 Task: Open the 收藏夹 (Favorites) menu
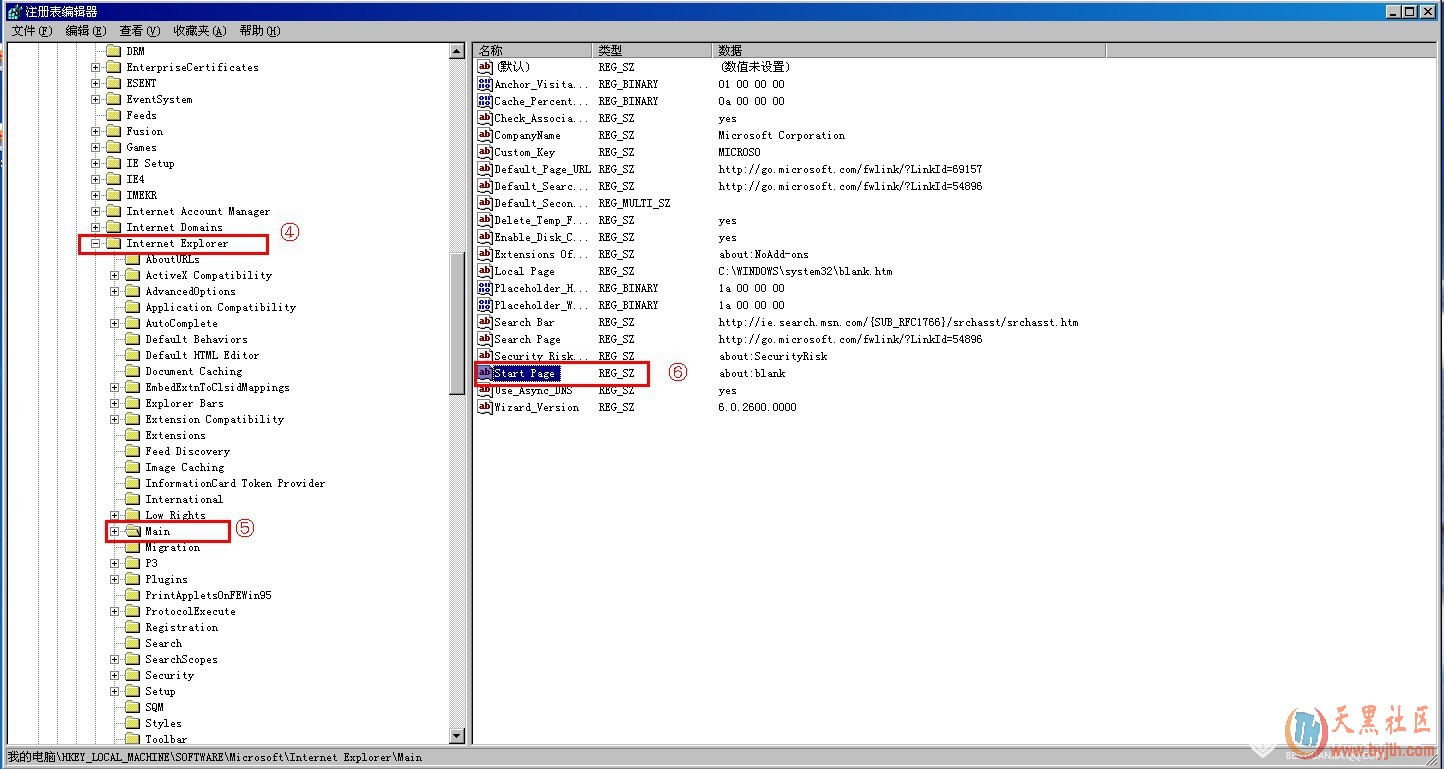[199, 31]
